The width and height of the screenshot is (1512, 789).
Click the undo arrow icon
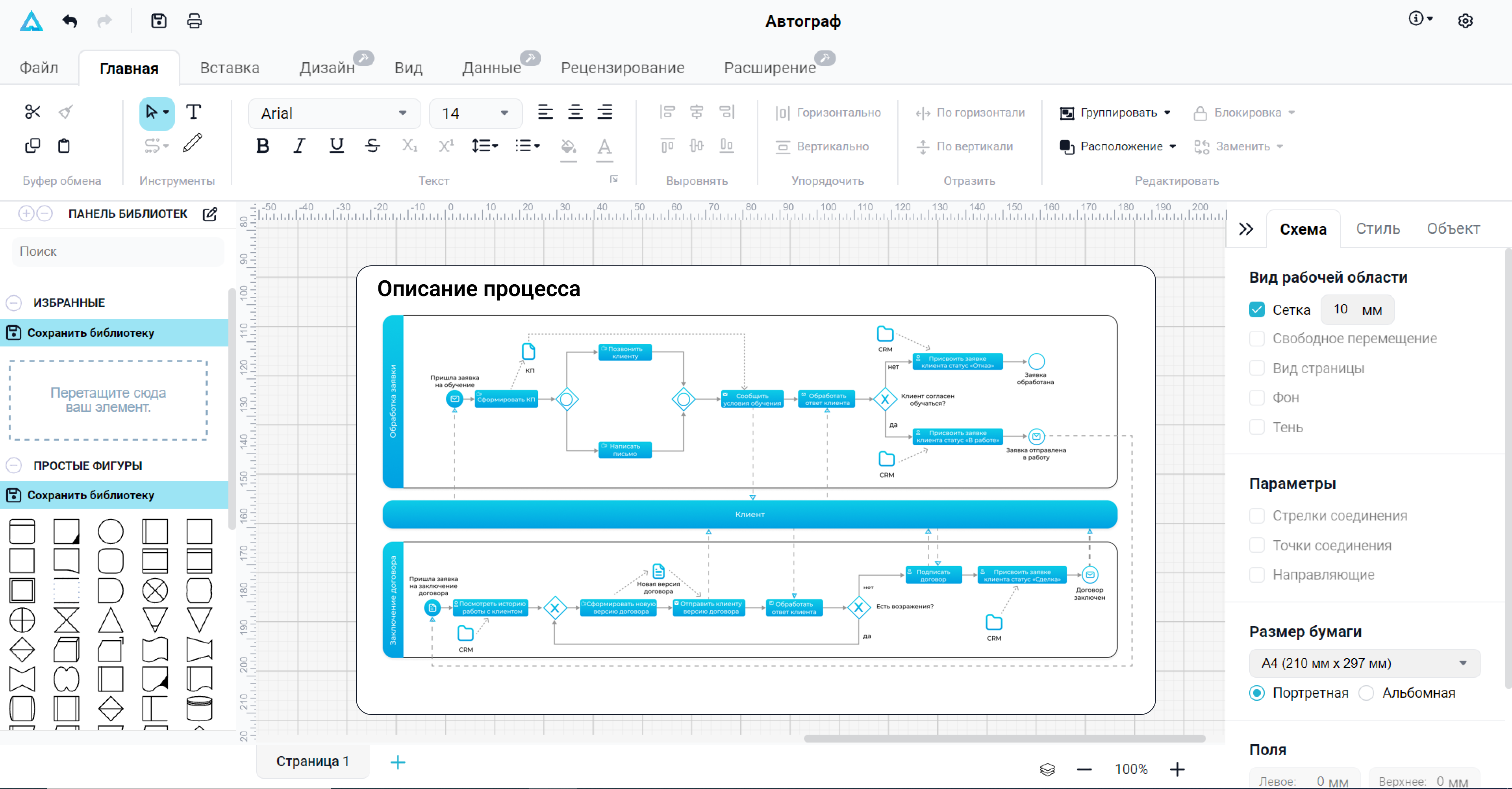70,21
